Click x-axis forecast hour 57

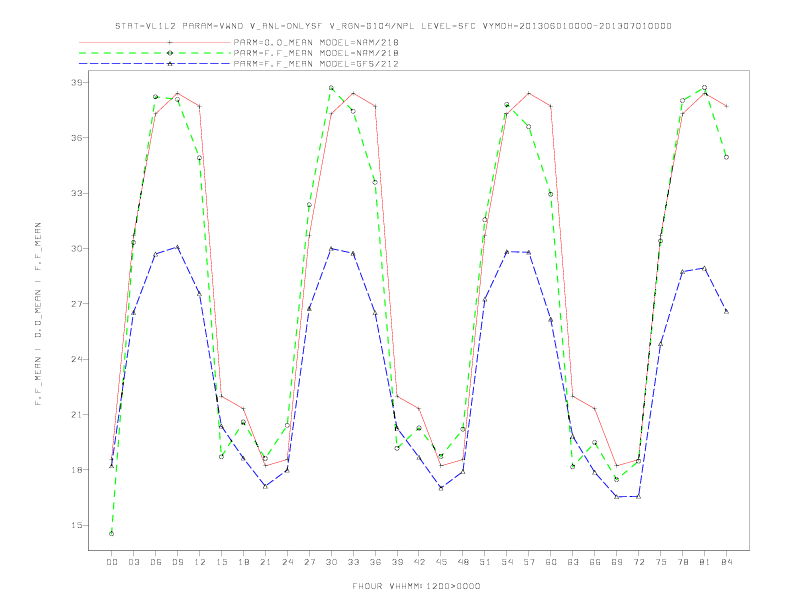(x=529, y=562)
